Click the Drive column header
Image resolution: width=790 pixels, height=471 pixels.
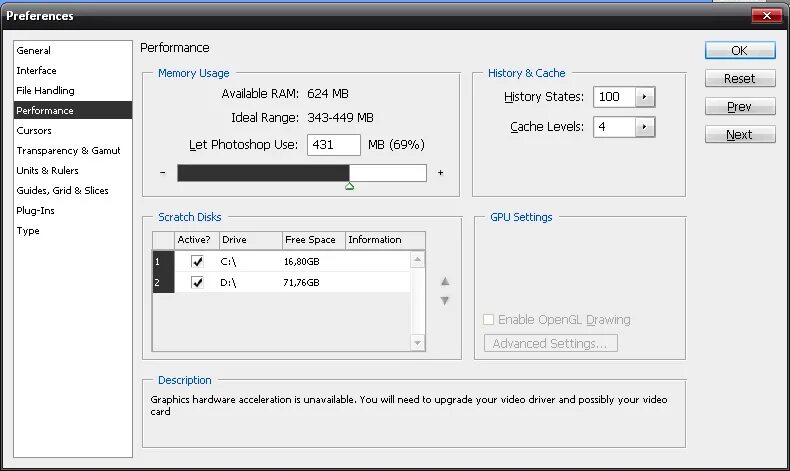pyautogui.click(x=251, y=240)
